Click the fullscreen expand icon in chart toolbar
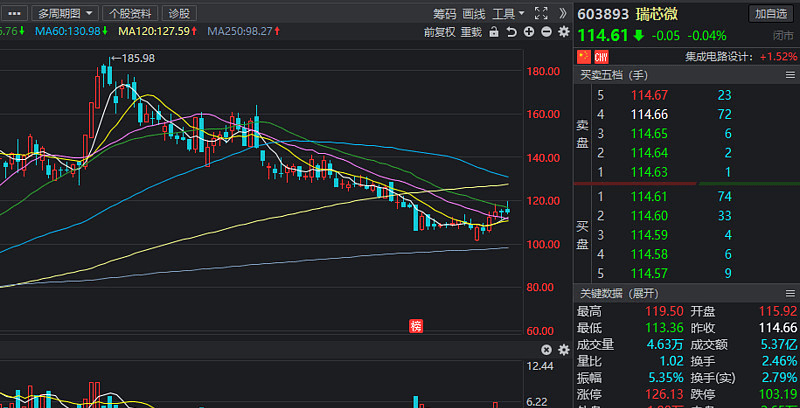 (541, 13)
